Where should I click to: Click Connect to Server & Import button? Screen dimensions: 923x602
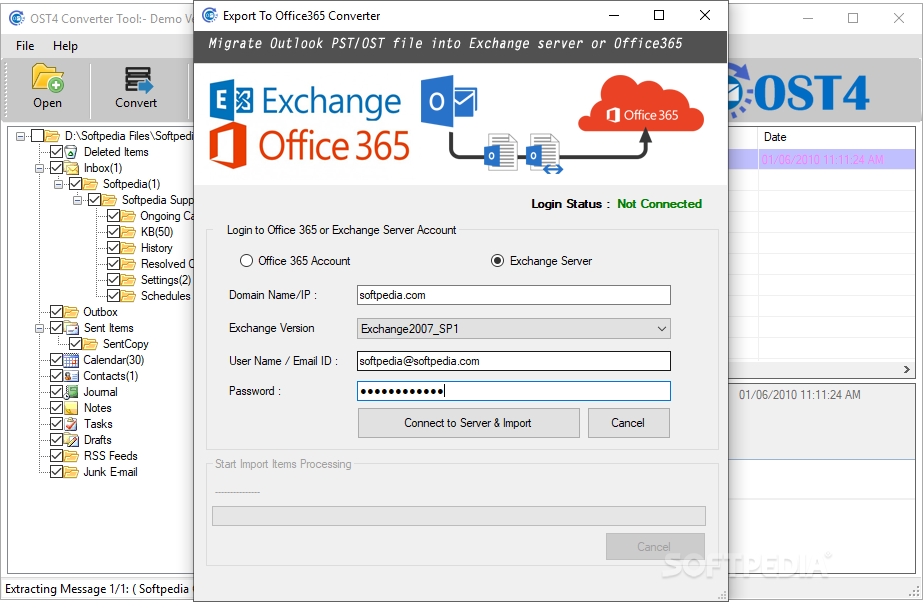pyautogui.click(x=469, y=423)
